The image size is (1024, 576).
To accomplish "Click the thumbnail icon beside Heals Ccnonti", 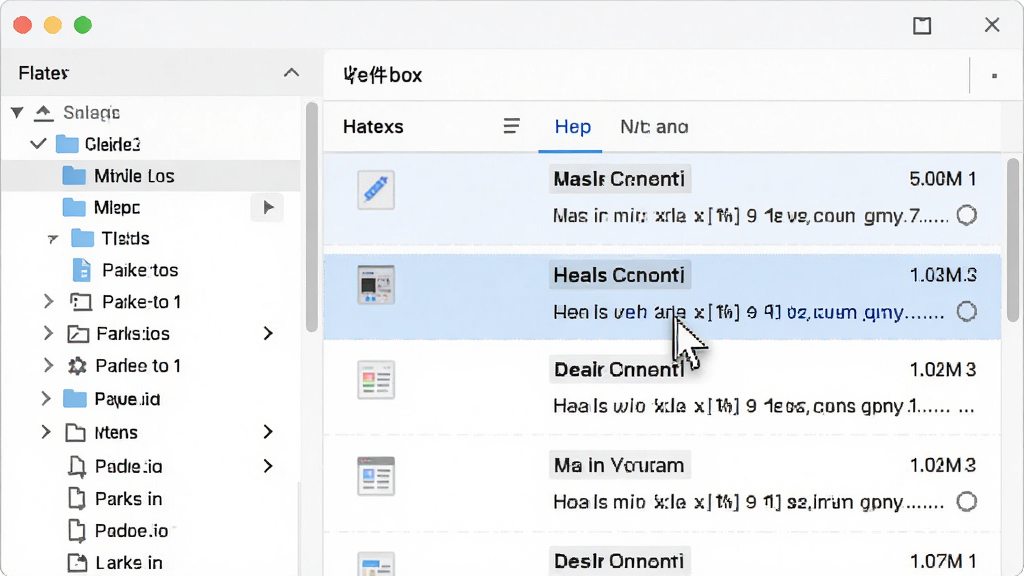I will pos(376,285).
